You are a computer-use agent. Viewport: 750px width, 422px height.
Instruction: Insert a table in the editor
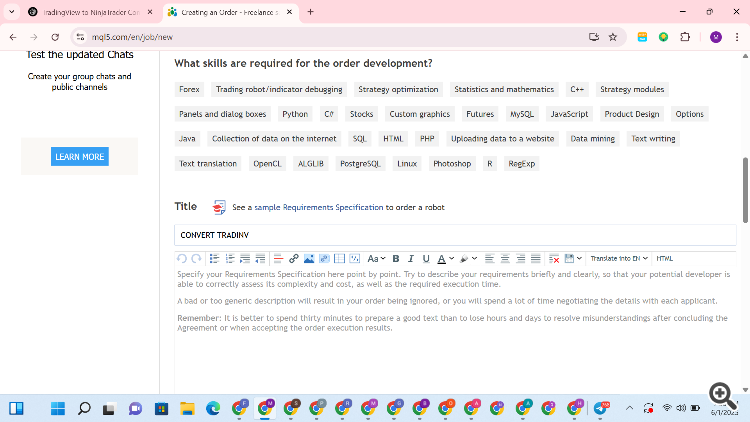[340, 258]
